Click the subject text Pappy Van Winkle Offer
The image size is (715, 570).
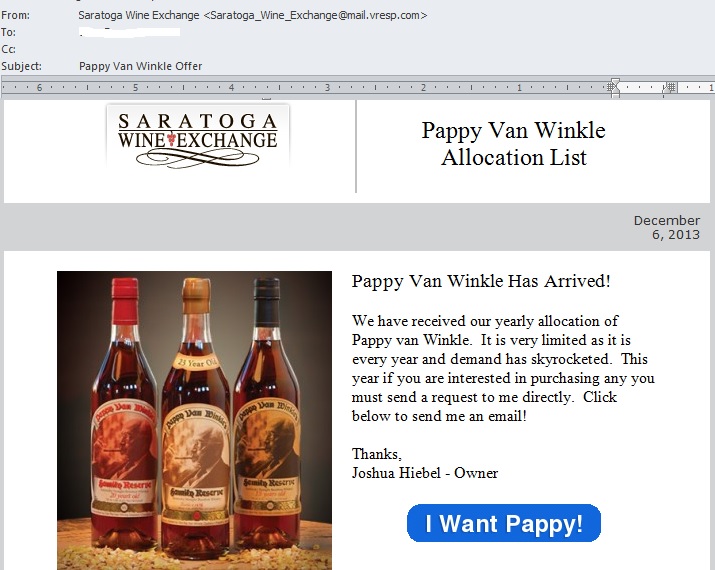pyautogui.click(x=140, y=66)
